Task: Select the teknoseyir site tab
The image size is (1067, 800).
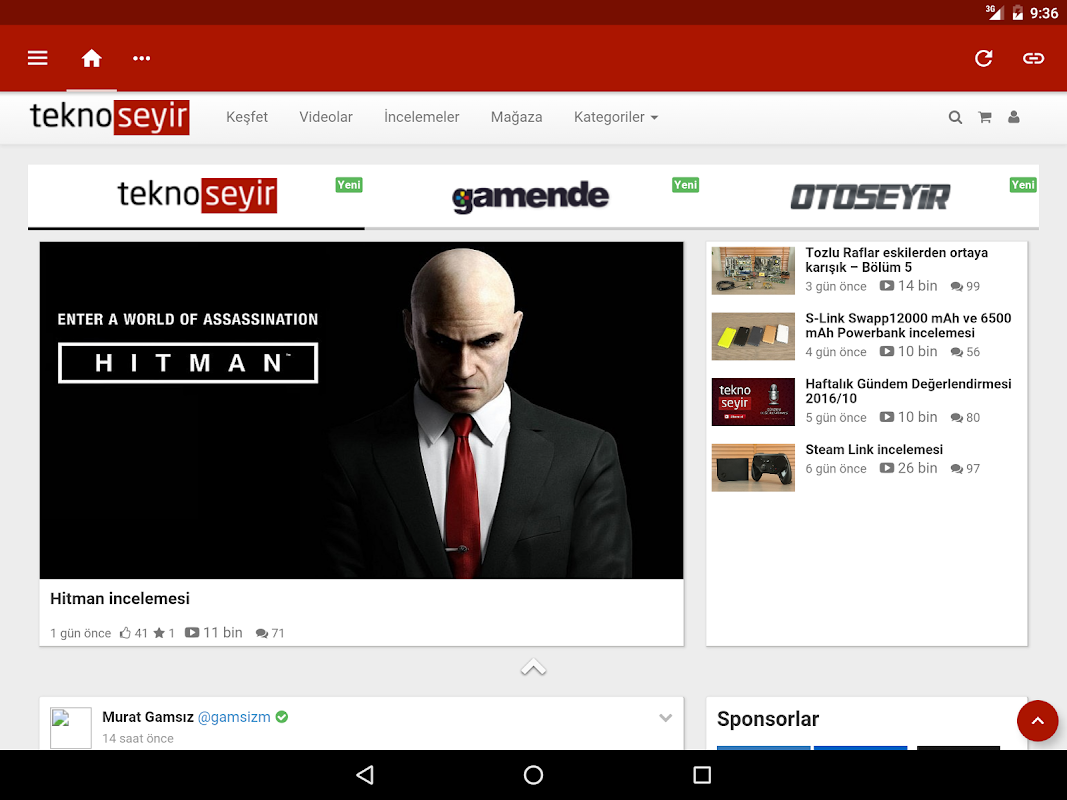Action: [x=197, y=196]
